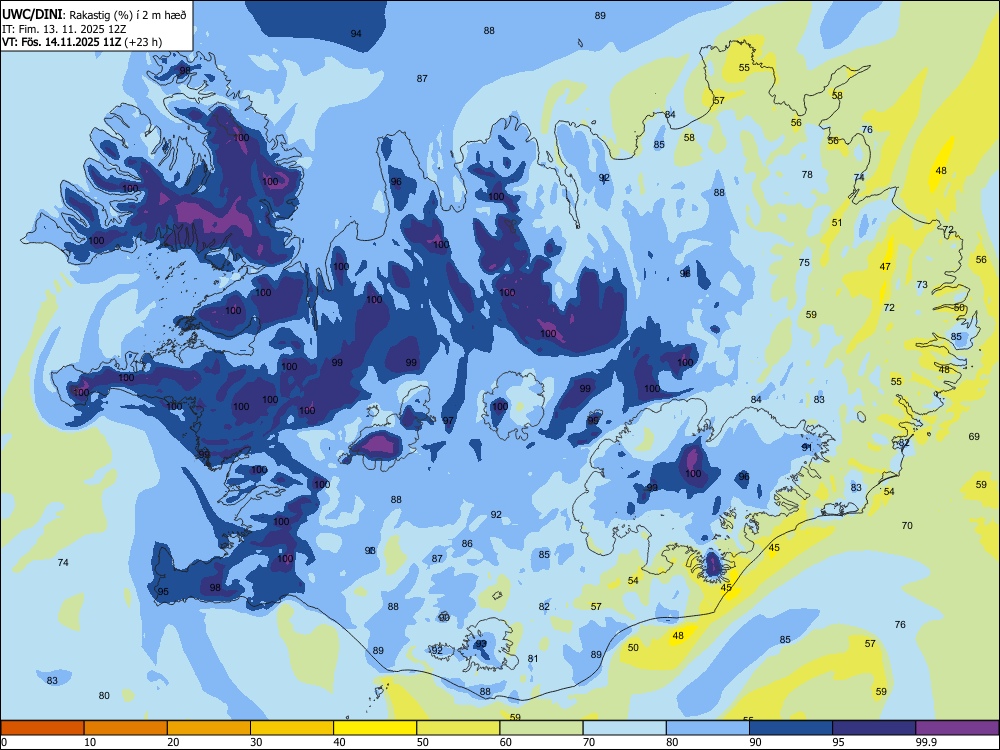Click the humidity value 97 on the map
The height and width of the screenshot is (750, 1000).
(448, 420)
